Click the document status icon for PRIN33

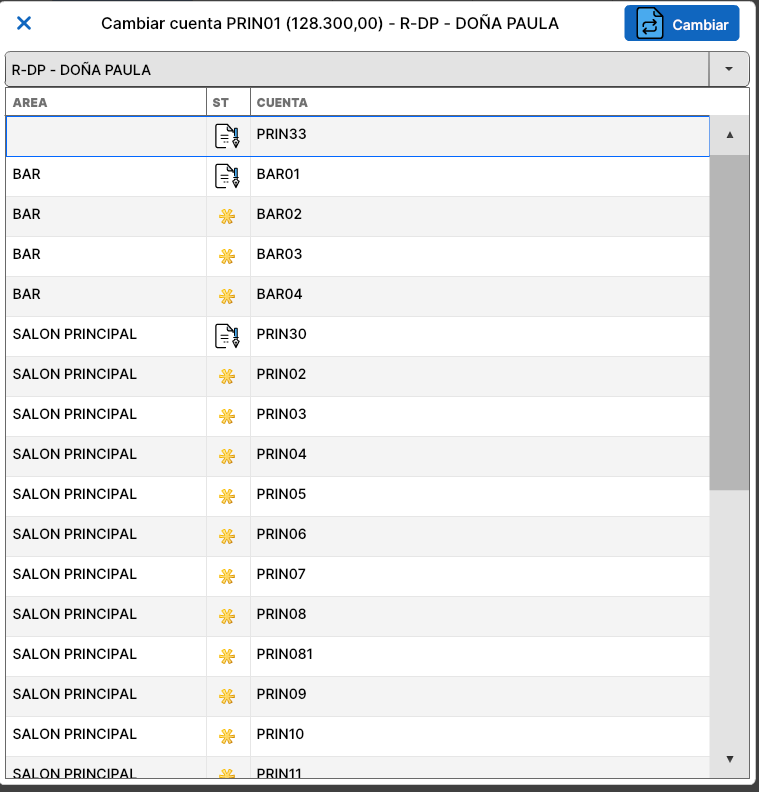227,136
